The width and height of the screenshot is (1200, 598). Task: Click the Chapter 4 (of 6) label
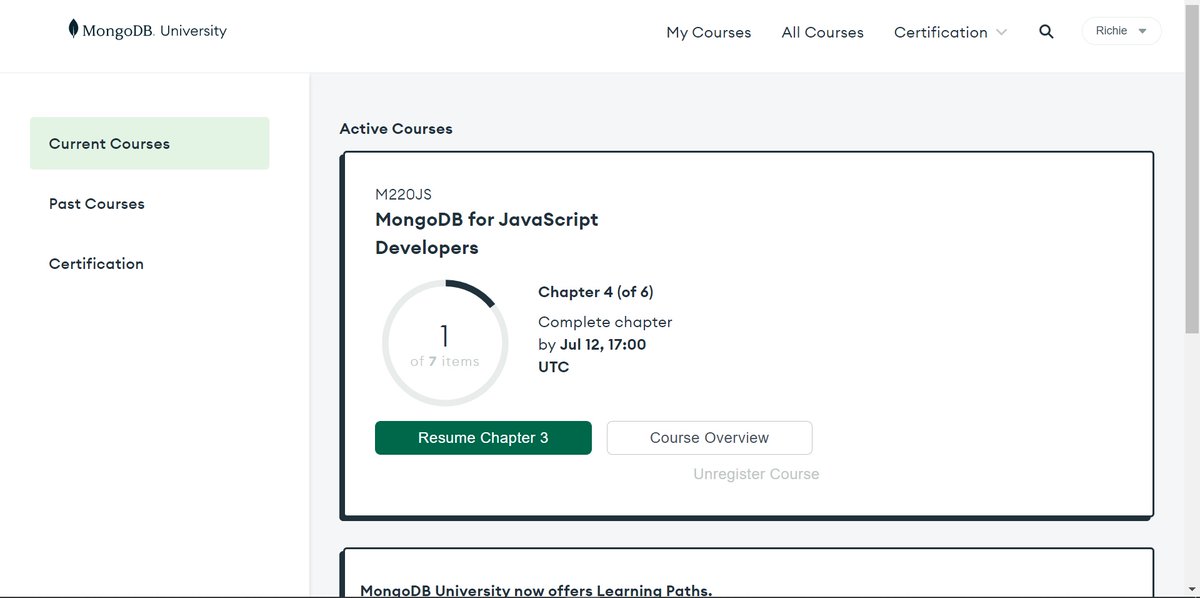click(595, 292)
